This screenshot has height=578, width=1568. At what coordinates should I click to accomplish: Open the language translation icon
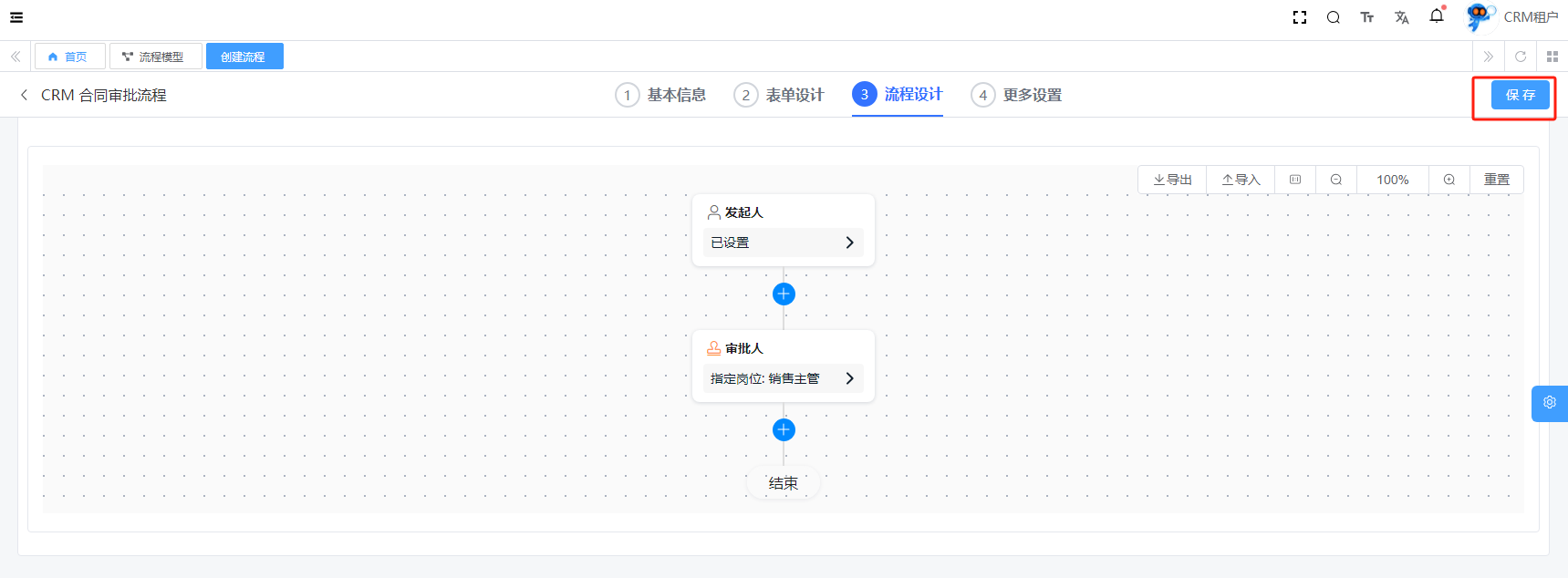click(x=1402, y=17)
